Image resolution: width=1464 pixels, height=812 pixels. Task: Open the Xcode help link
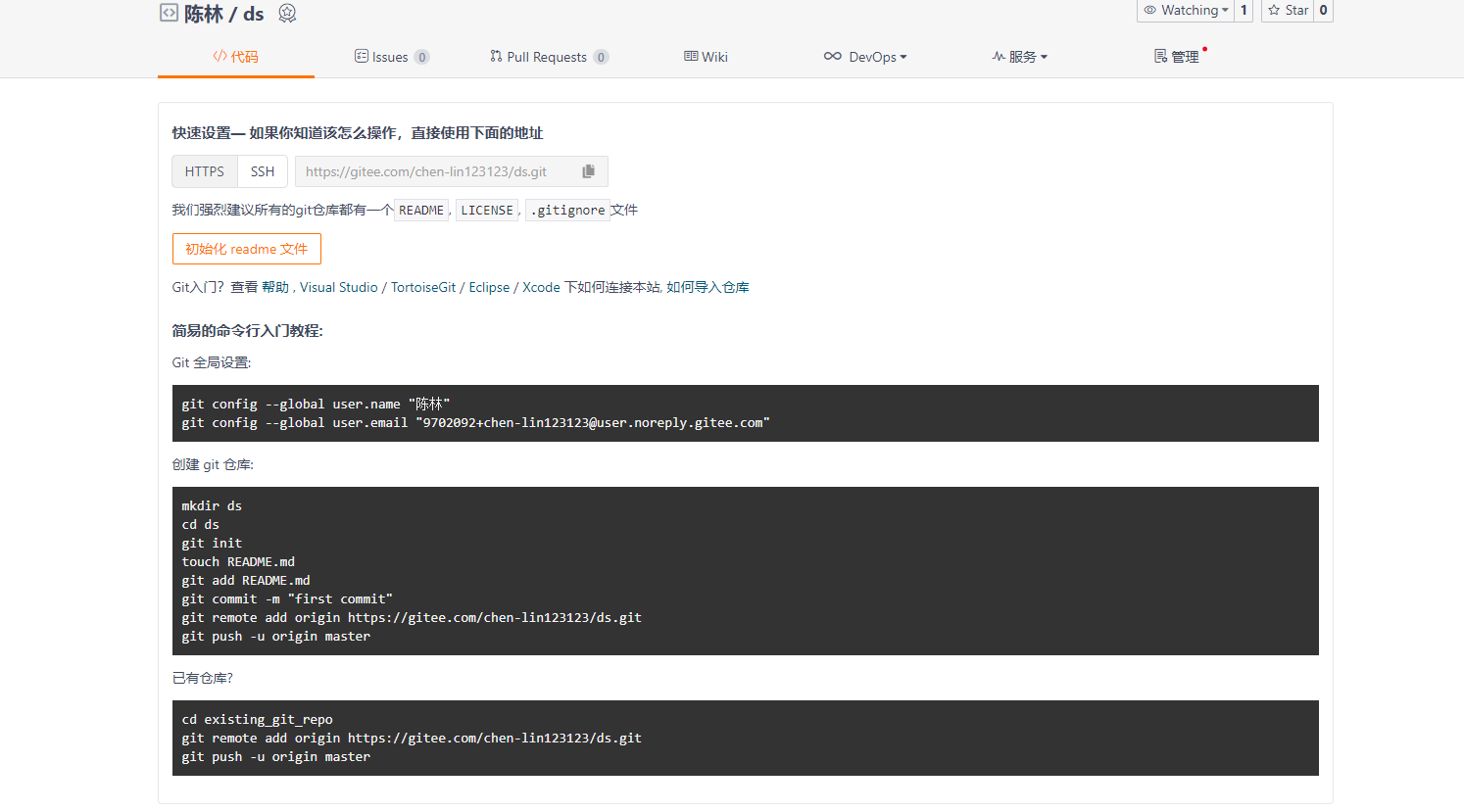coord(541,287)
